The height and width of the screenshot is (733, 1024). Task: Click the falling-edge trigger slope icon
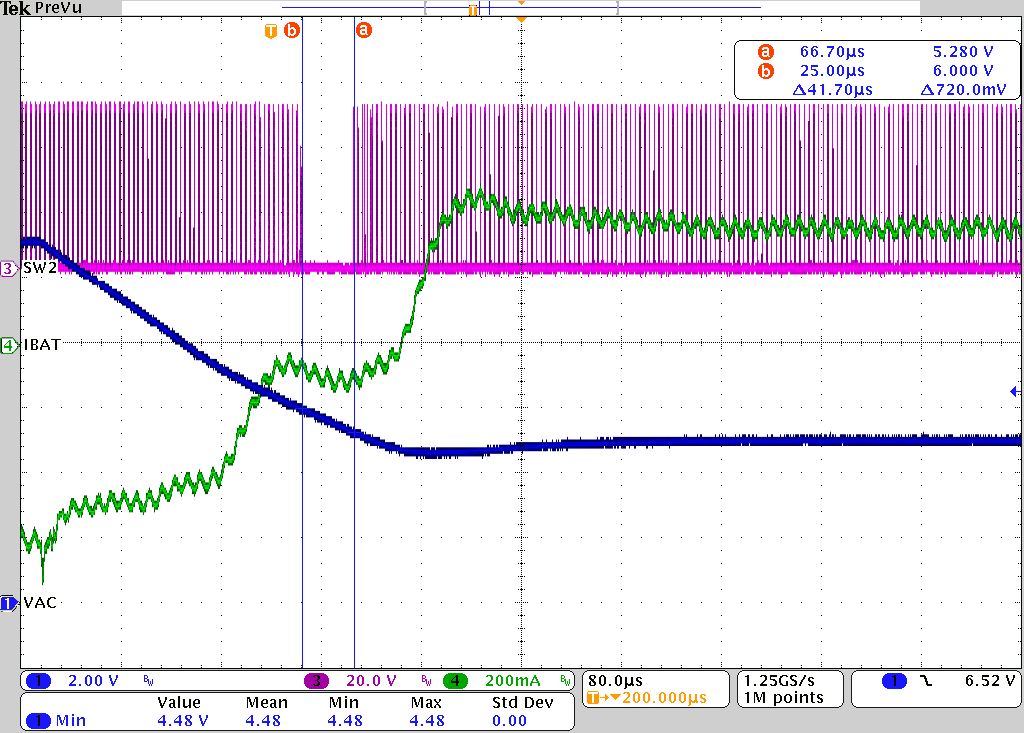[x=926, y=681]
